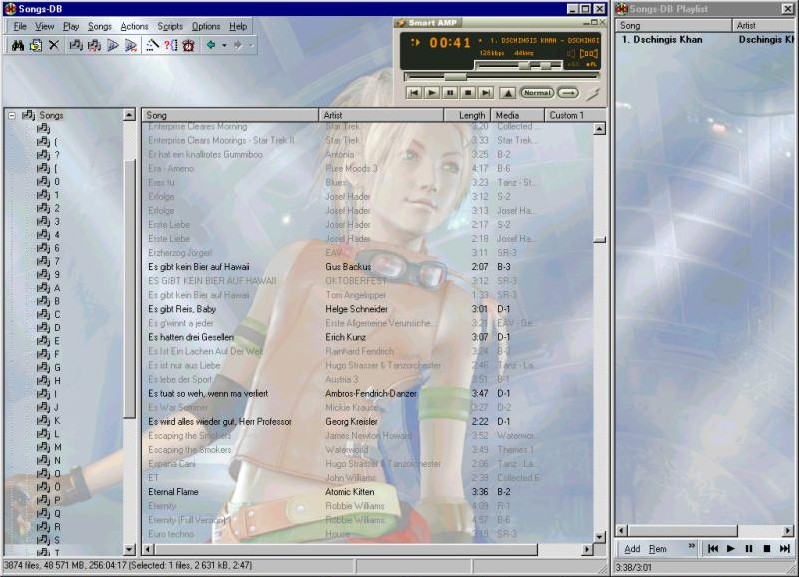Select tree node 7 in Songs tree

click(49, 261)
